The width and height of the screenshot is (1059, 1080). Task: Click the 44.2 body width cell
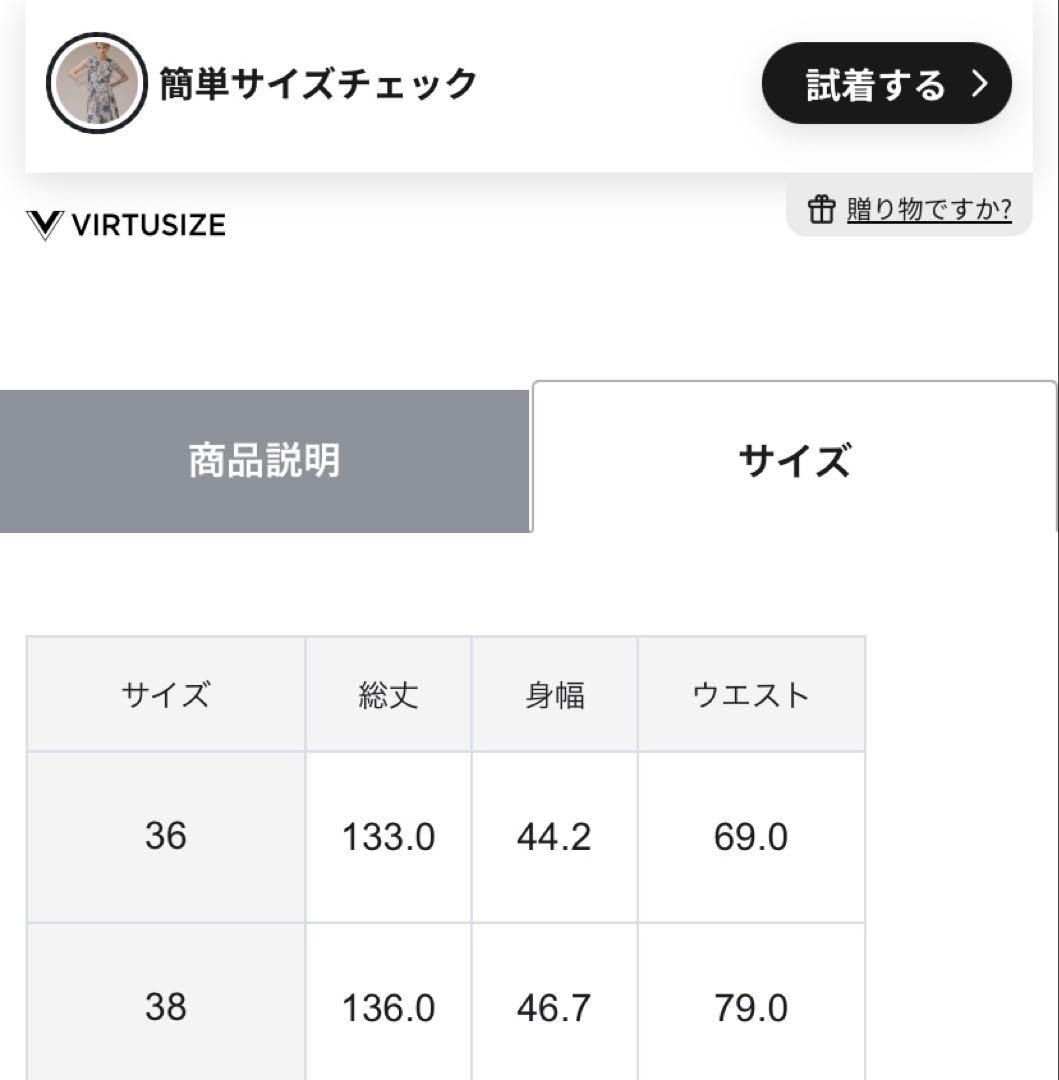click(x=554, y=837)
